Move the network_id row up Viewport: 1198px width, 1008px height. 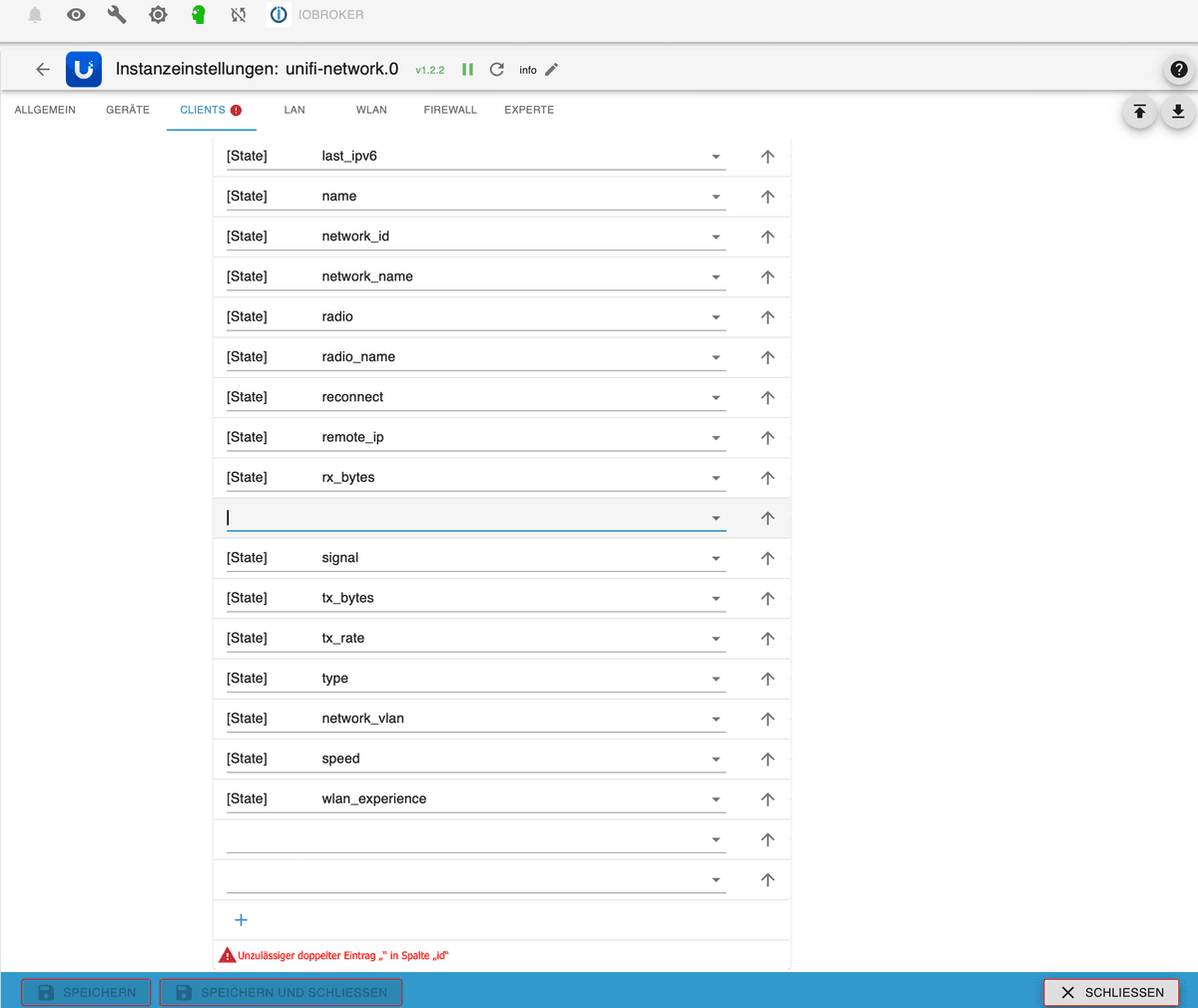768,237
